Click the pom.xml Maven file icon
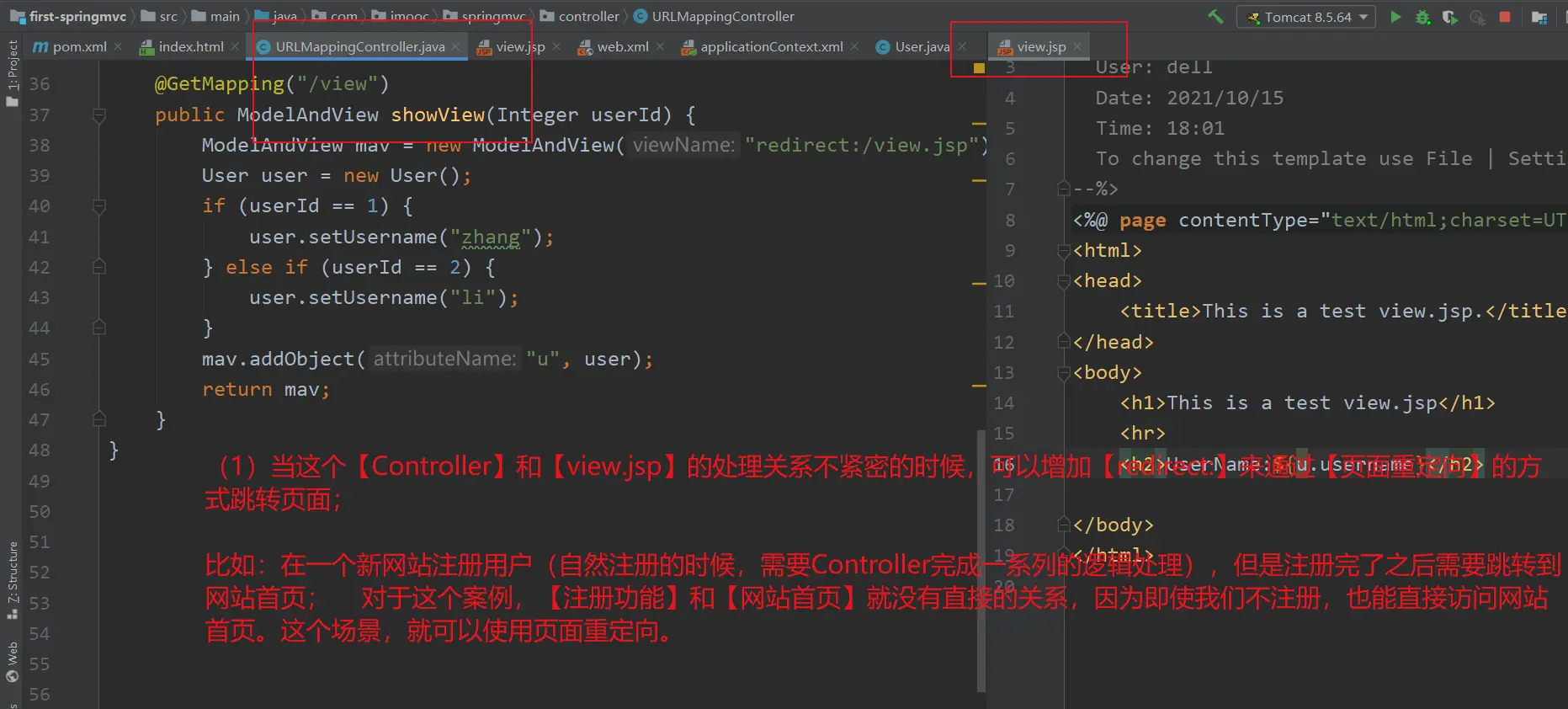This screenshot has height=709, width=1568. (40, 47)
